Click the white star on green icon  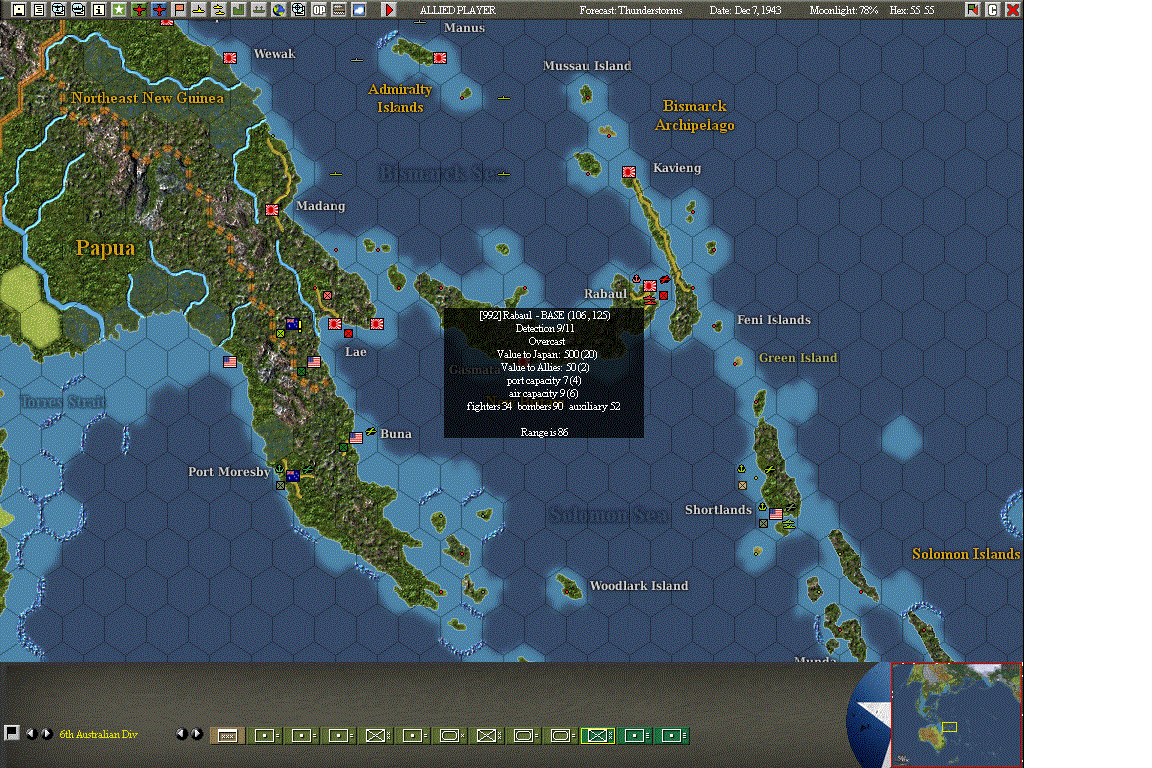point(118,10)
